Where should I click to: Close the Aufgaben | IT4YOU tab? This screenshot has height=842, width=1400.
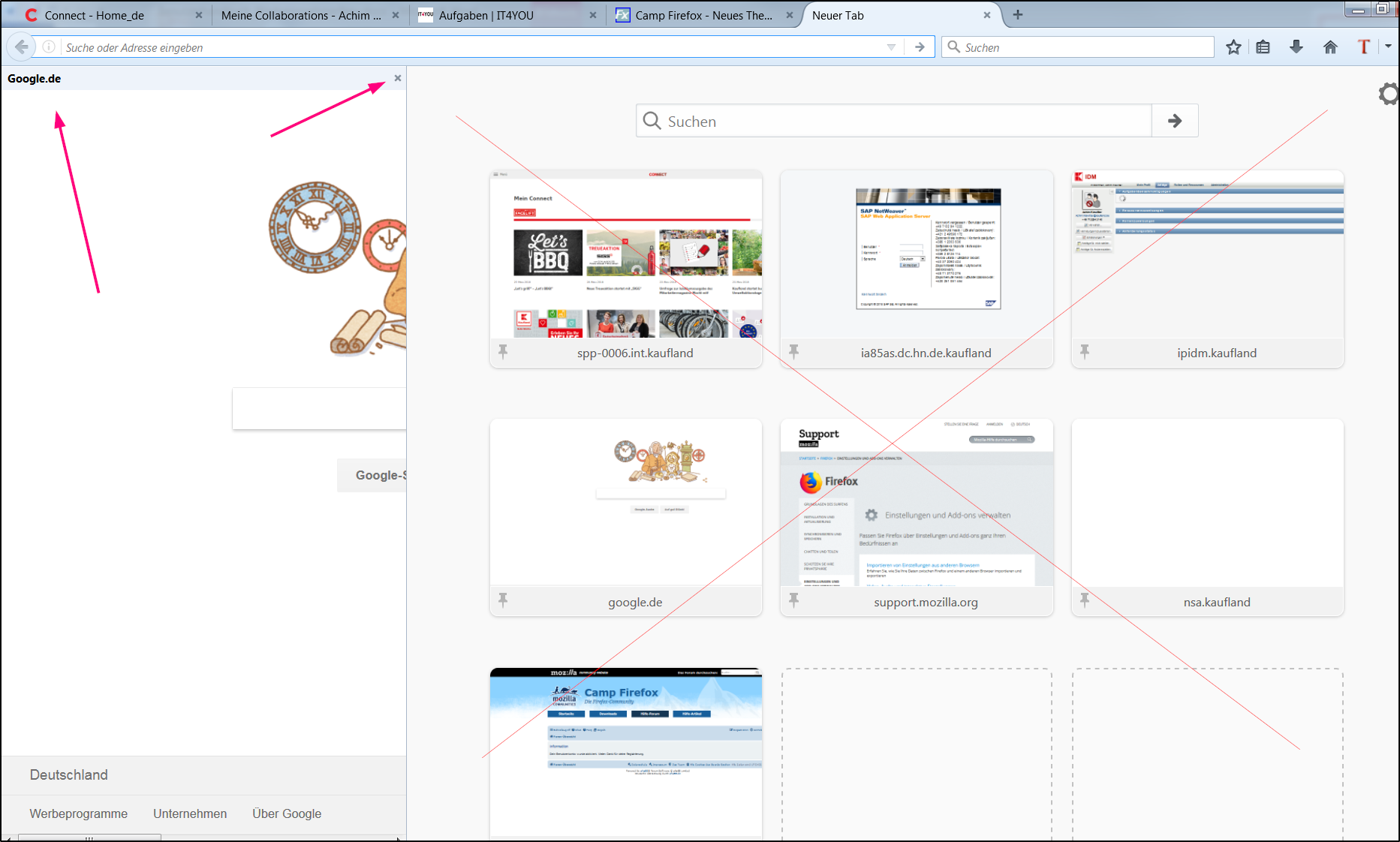[593, 15]
